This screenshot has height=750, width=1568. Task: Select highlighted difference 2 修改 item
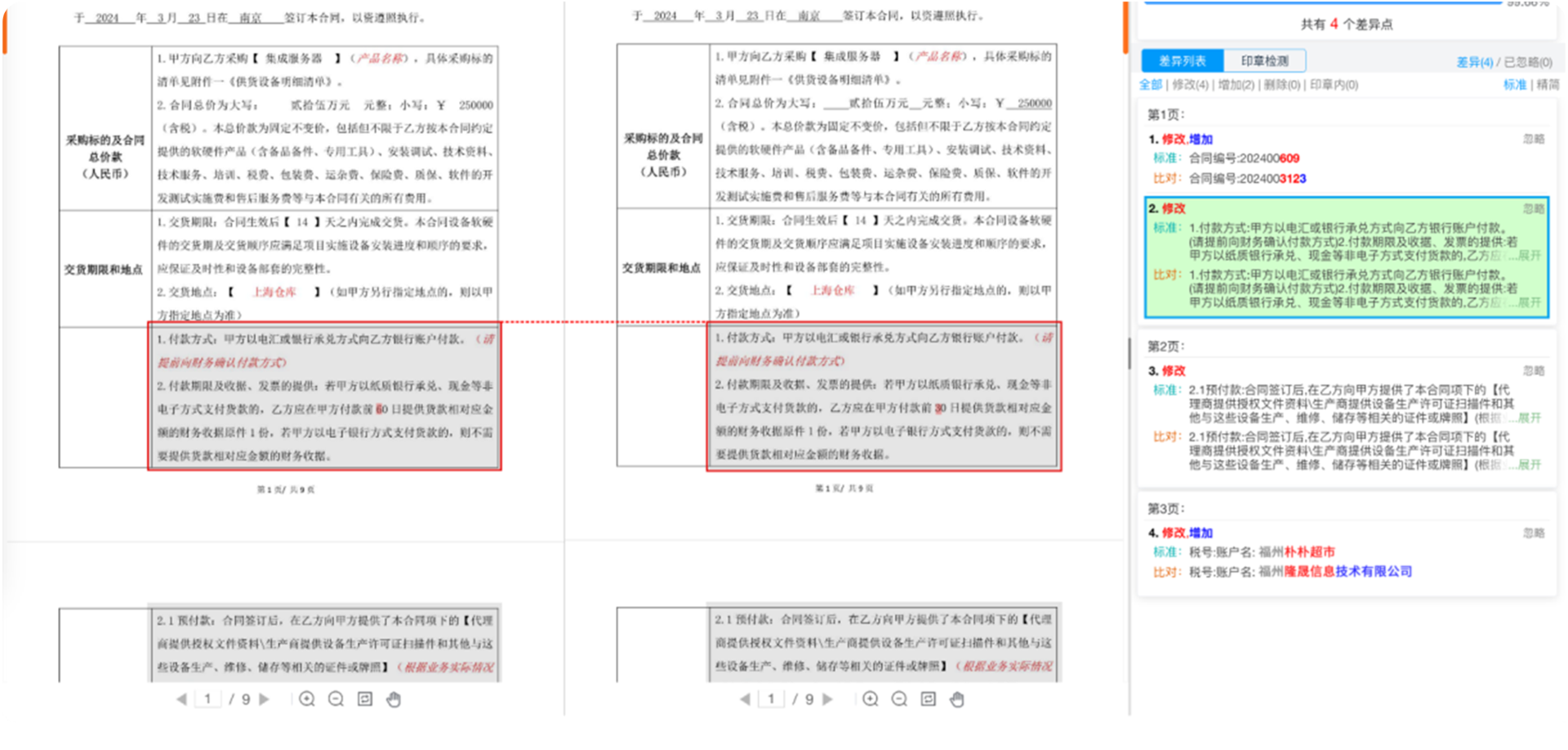point(1347,257)
